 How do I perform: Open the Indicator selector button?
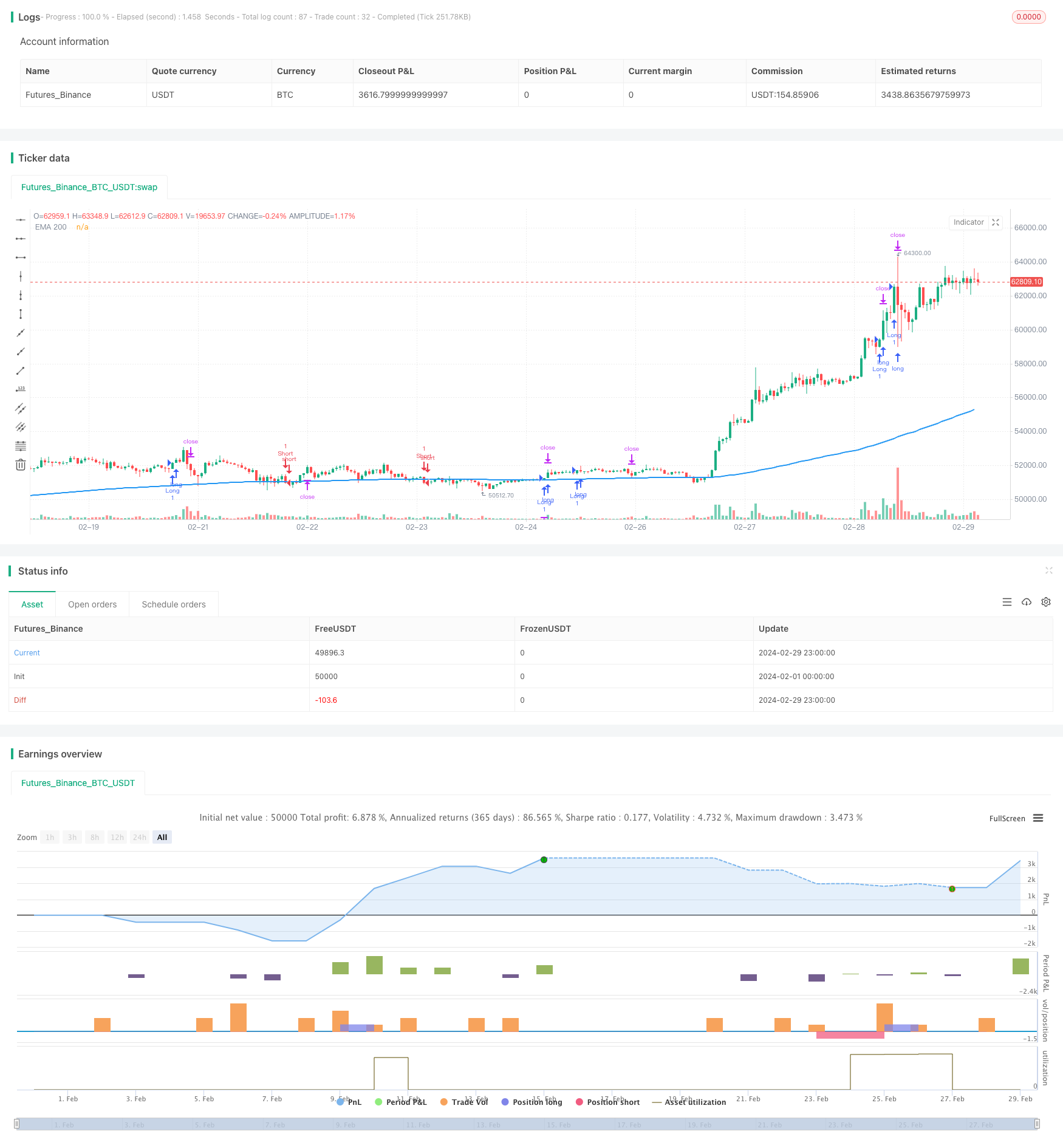pos(968,222)
